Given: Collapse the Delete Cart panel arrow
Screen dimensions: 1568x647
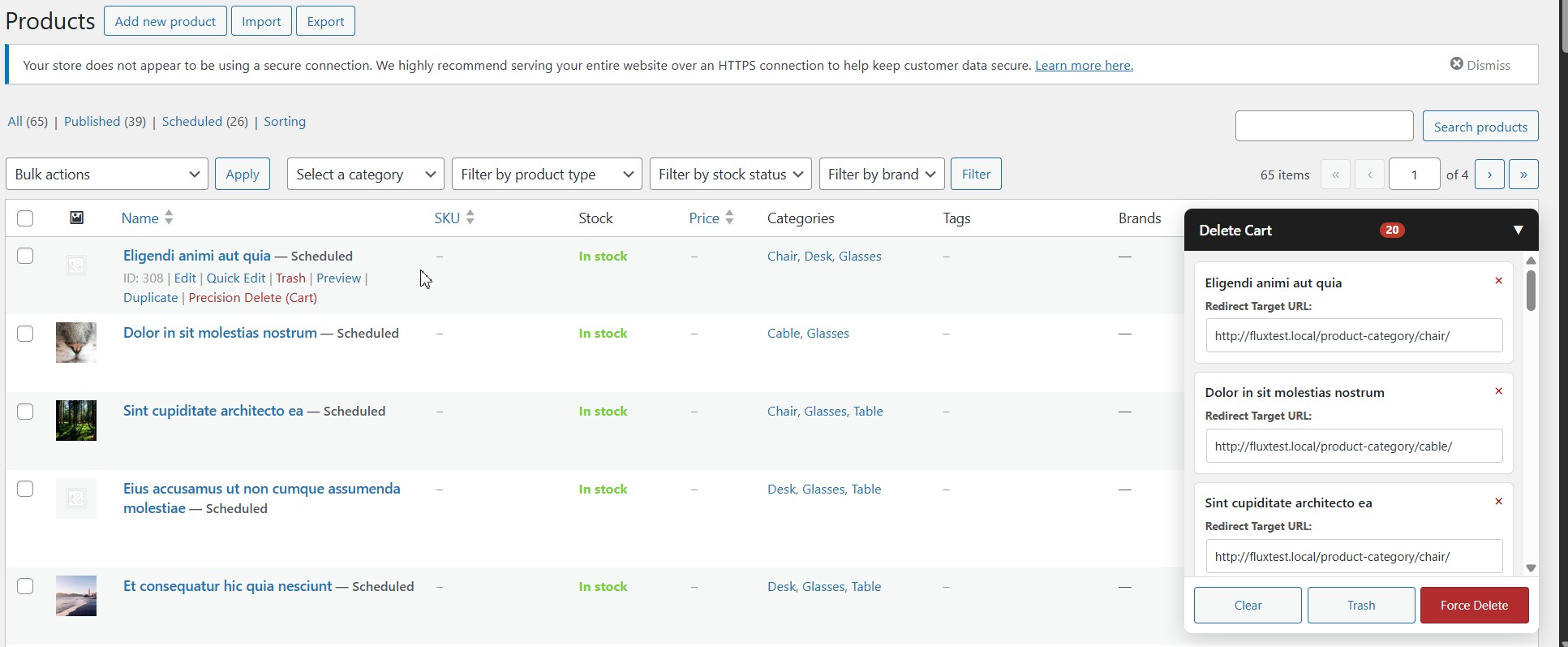Looking at the screenshot, I should coord(1518,231).
